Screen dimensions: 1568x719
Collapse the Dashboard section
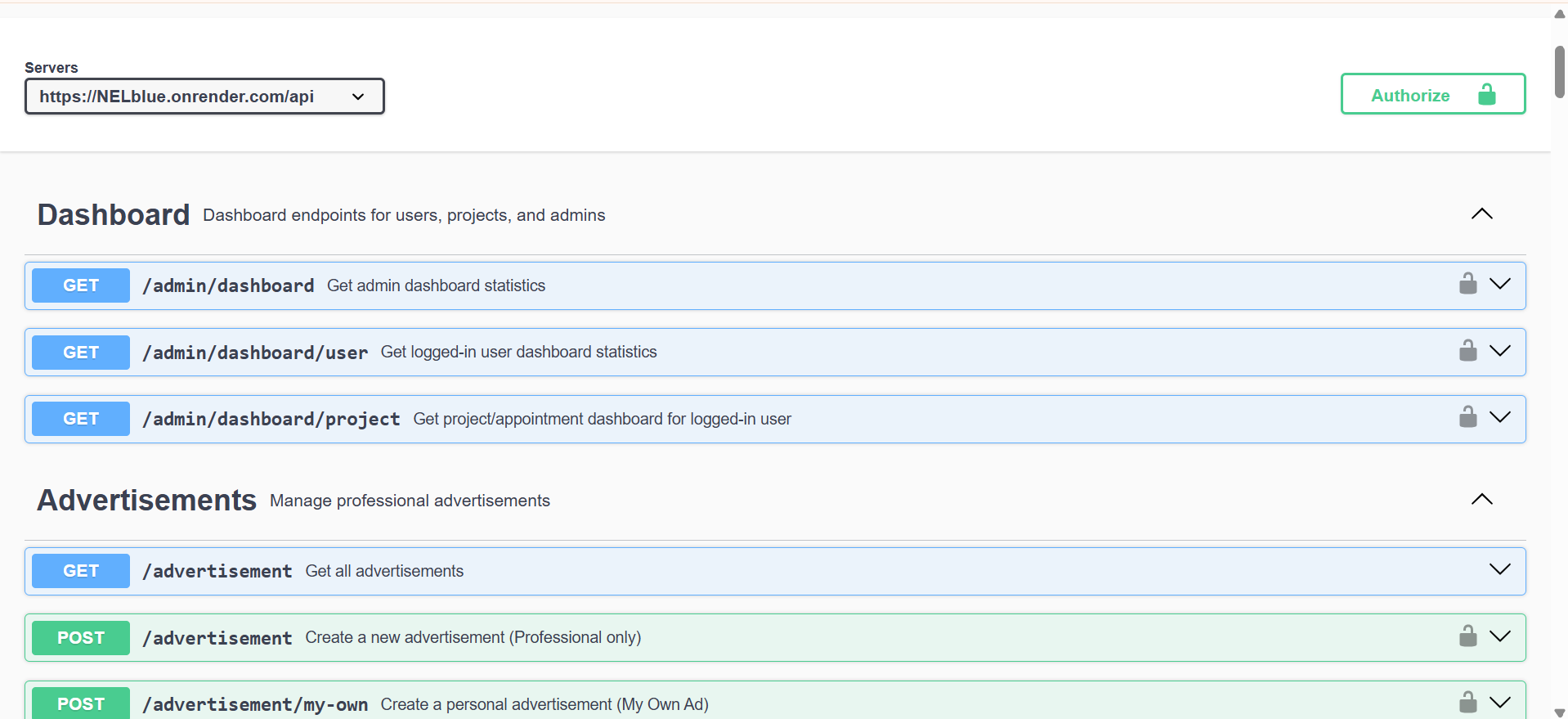pos(1481,214)
